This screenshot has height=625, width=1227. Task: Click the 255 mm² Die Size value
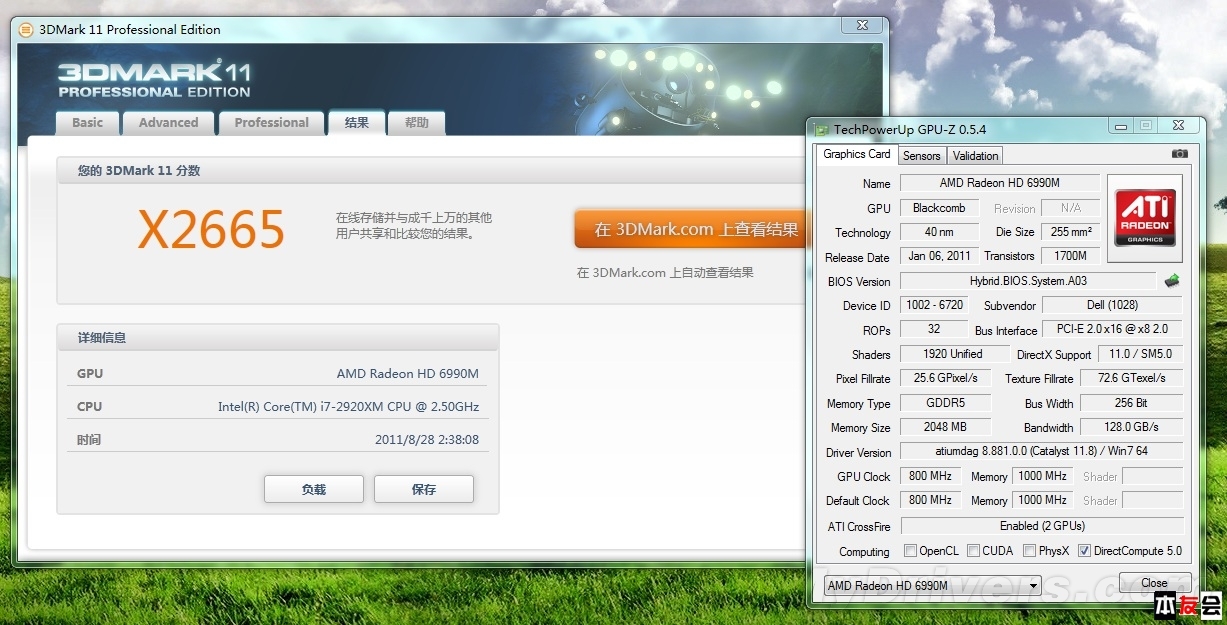click(1071, 232)
